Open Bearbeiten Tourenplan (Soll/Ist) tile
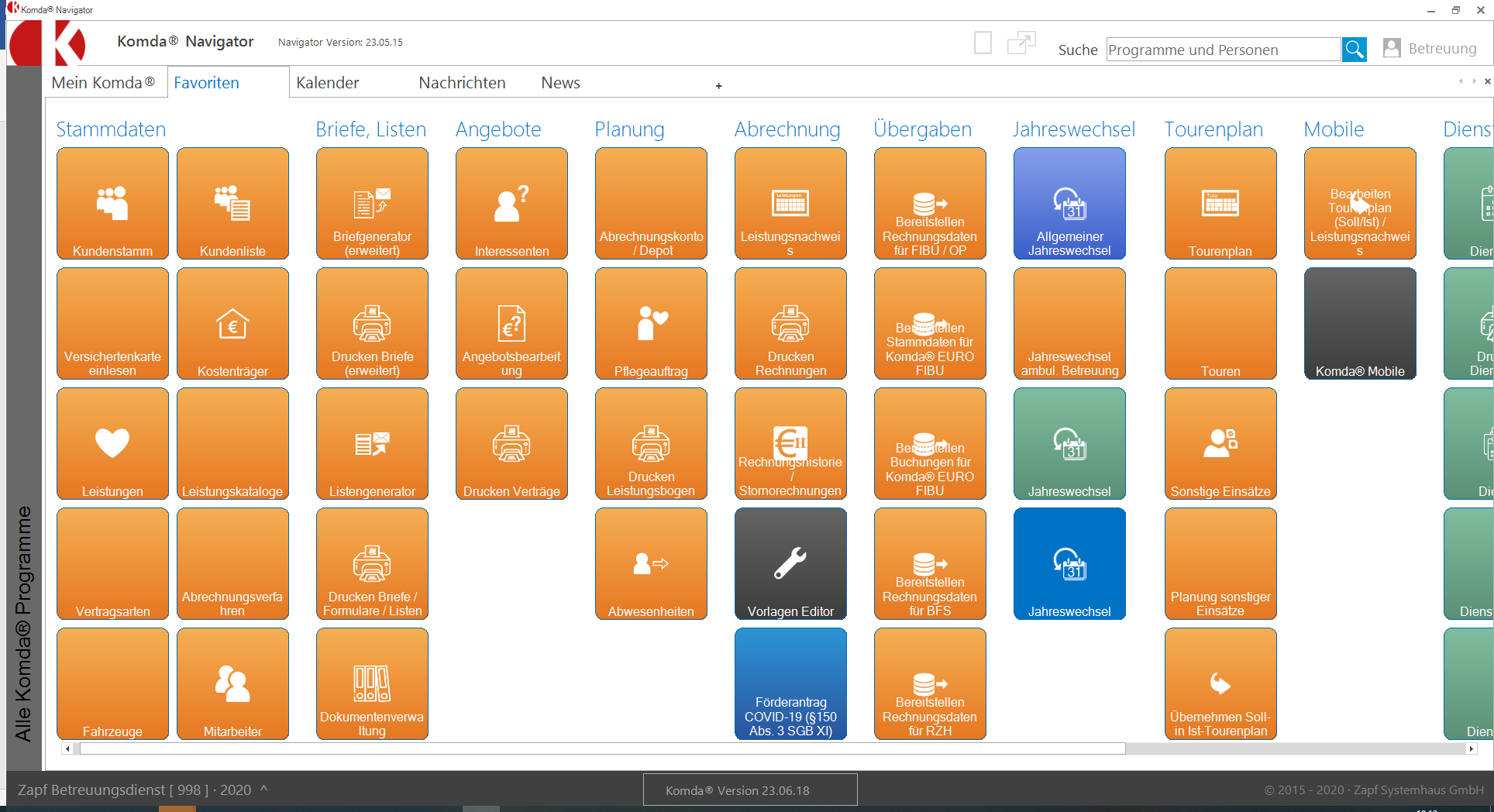 coord(1360,203)
